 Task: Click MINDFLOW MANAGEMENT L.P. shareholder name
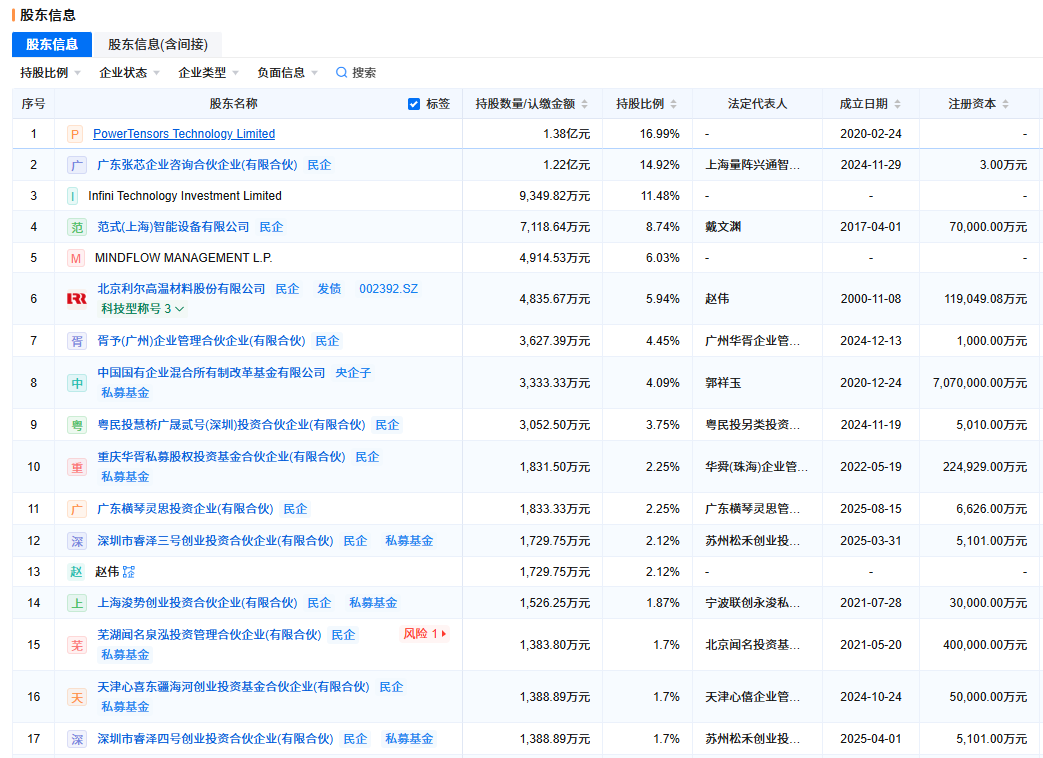tap(184, 257)
